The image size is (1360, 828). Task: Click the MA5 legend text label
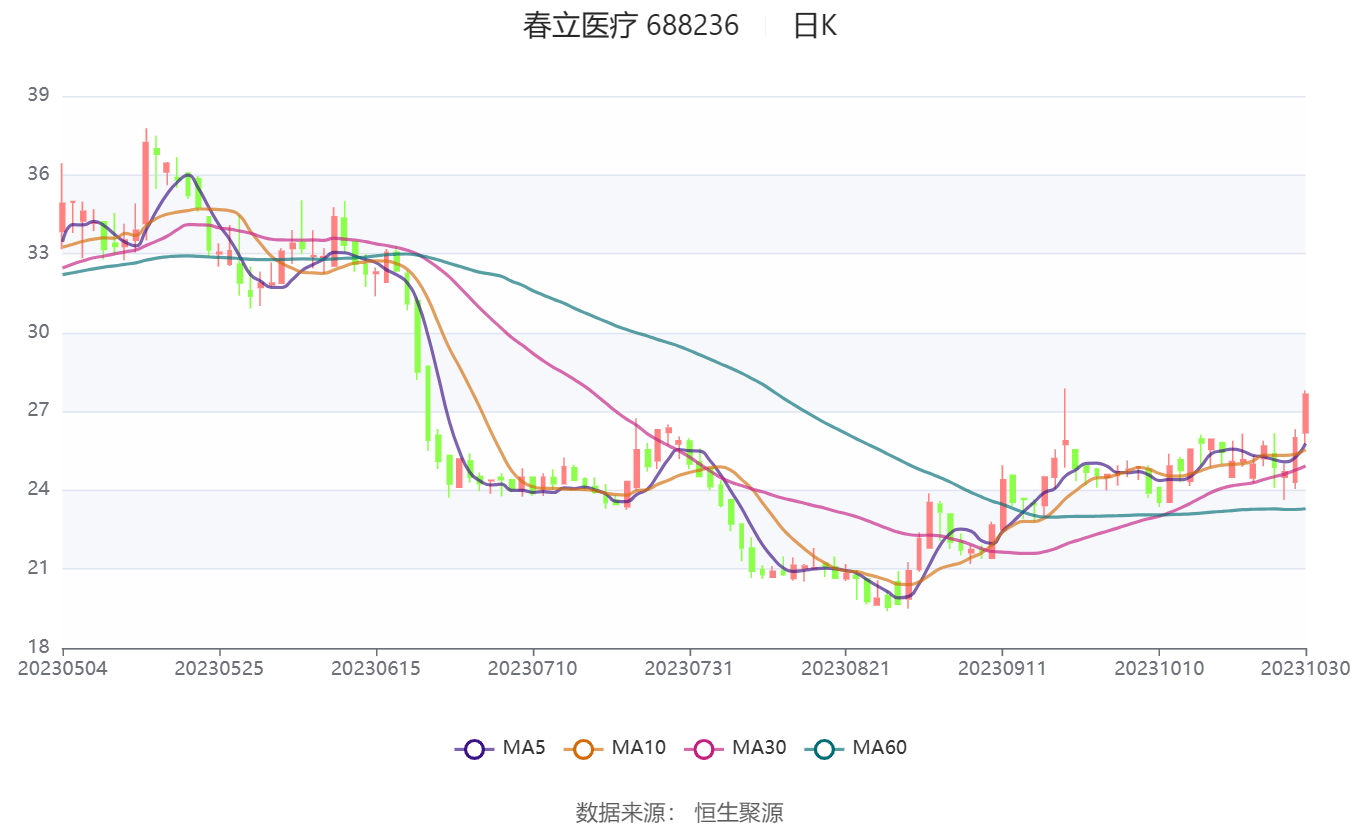524,747
